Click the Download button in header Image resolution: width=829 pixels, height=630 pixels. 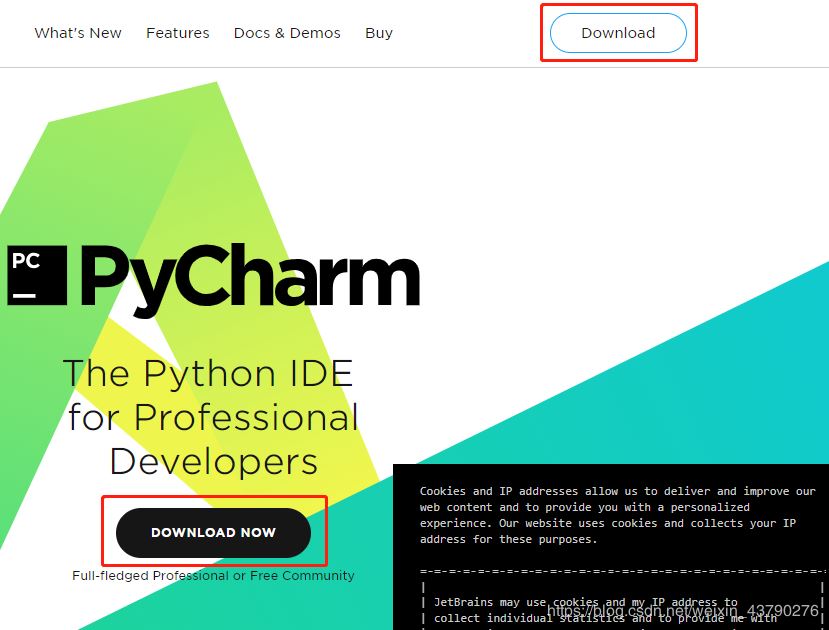tap(618, 33)
